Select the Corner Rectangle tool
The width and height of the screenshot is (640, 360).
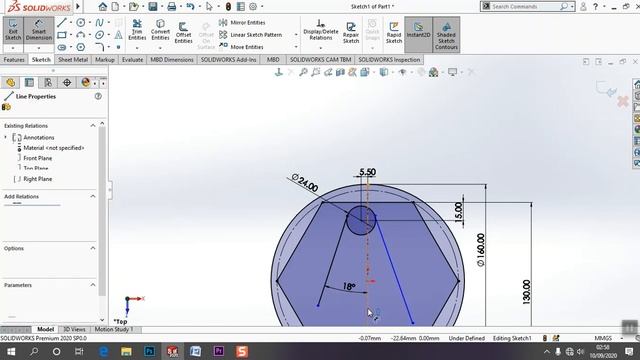coord(62,35)
